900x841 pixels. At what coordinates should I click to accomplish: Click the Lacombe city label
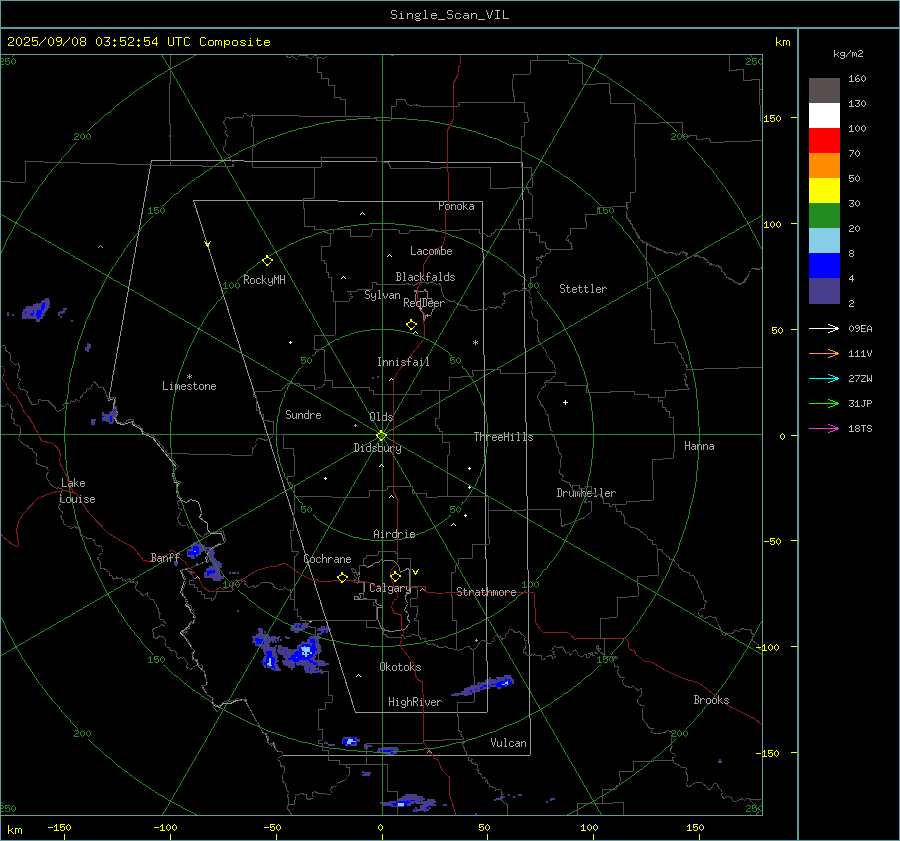pyautogui.click(x=431, y=251)
